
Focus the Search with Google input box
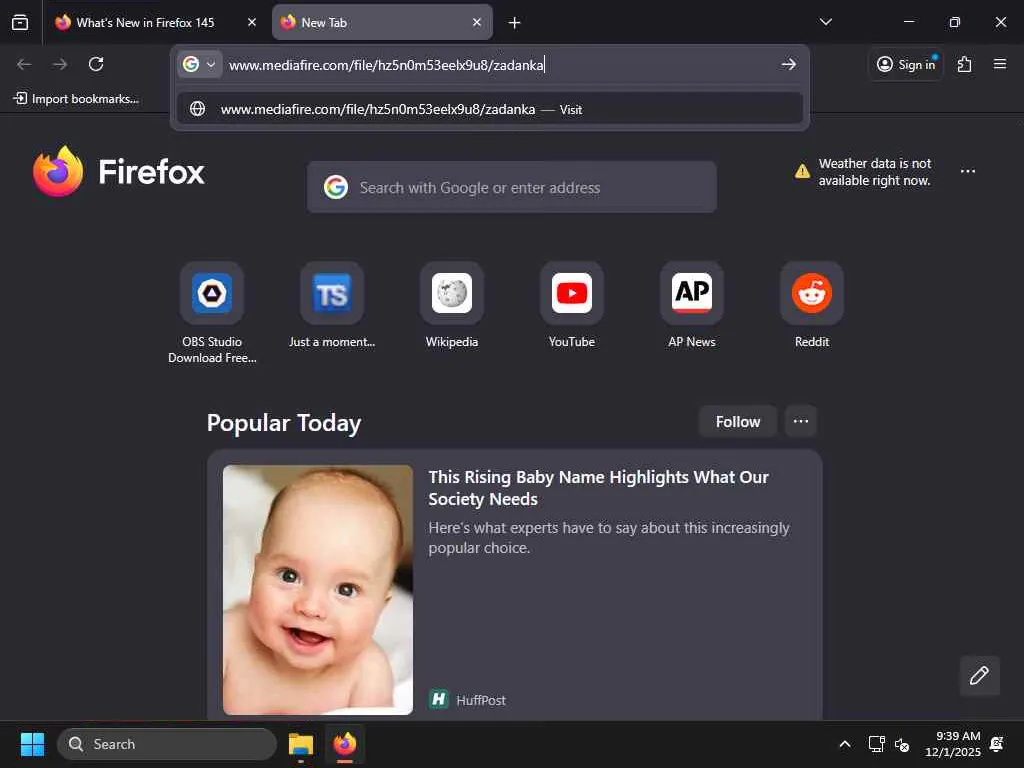pyautogui.click(x=511, y=187)
